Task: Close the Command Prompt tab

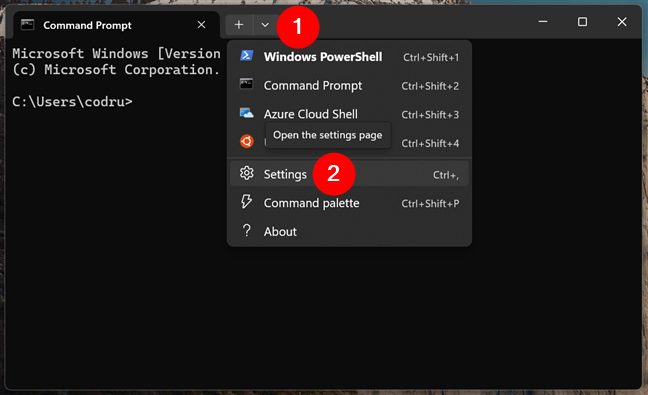Action: point(201,25)
